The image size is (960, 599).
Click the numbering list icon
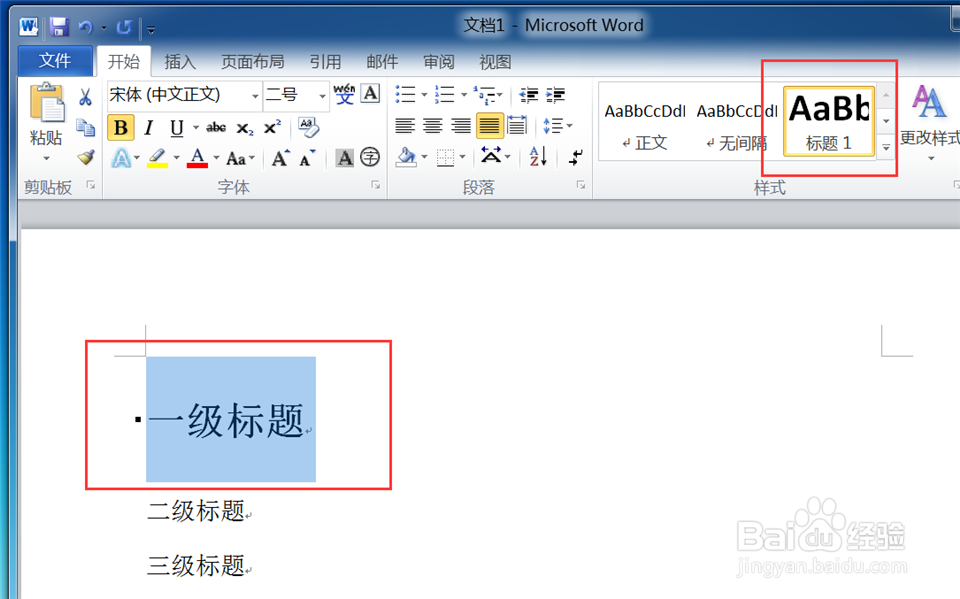coord(444,94)
